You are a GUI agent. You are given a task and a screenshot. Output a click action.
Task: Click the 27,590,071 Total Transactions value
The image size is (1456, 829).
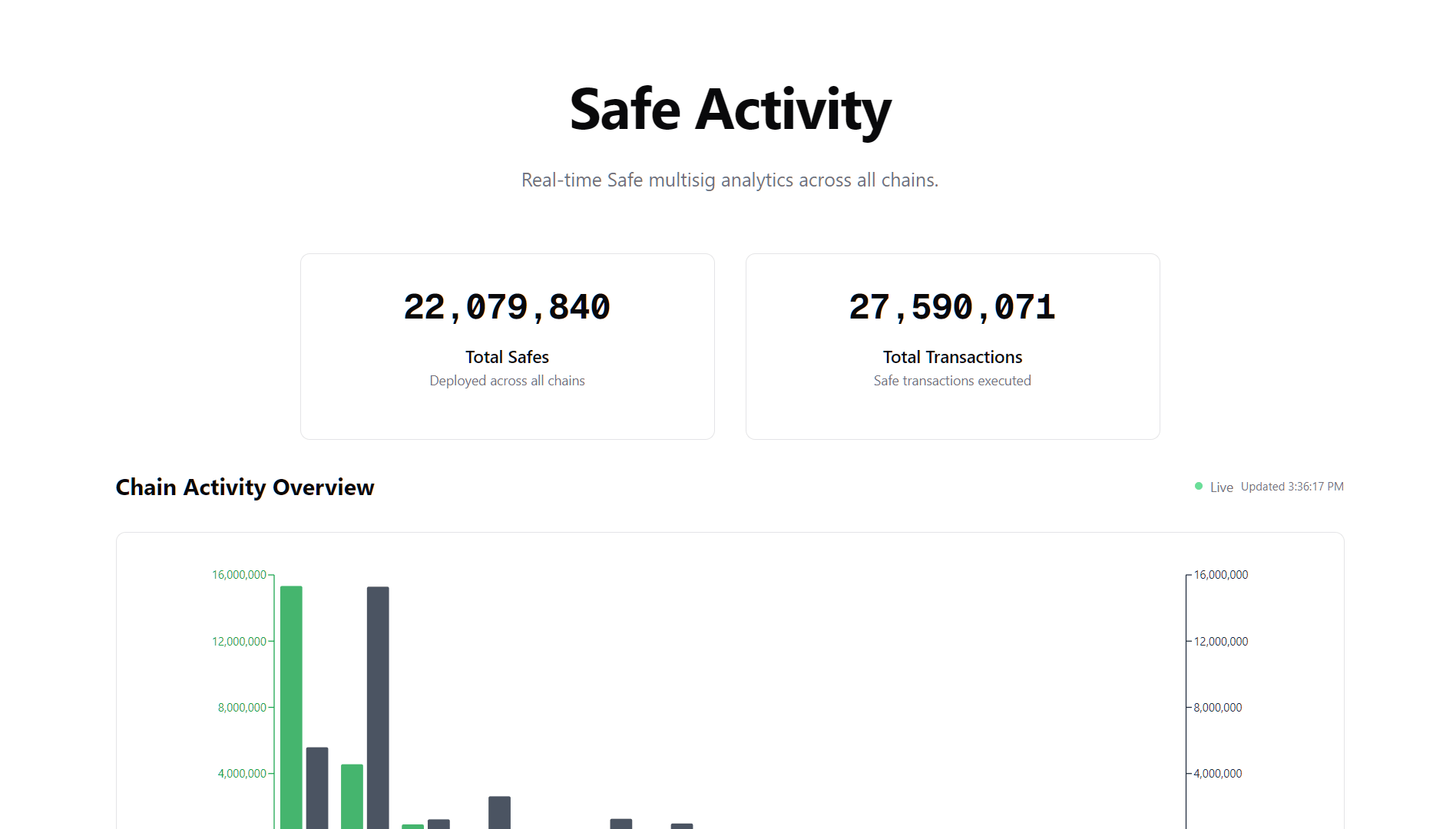[x=952, y=306]
